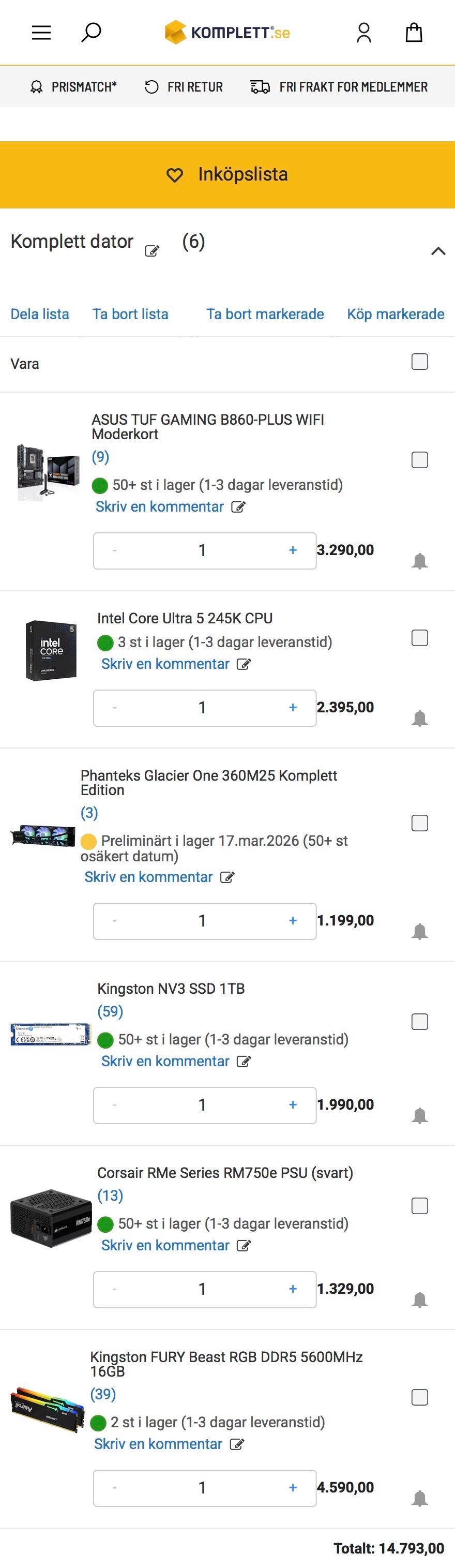Click quantity field for Kingston NV3 SSD
Screen dimensions: 455x1568
[202, 1104]
